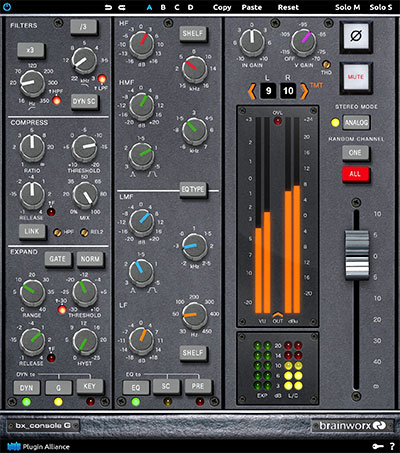Click the redo arrow in top bar
This screenshot has height=453, width=400.
pos(122,7)
